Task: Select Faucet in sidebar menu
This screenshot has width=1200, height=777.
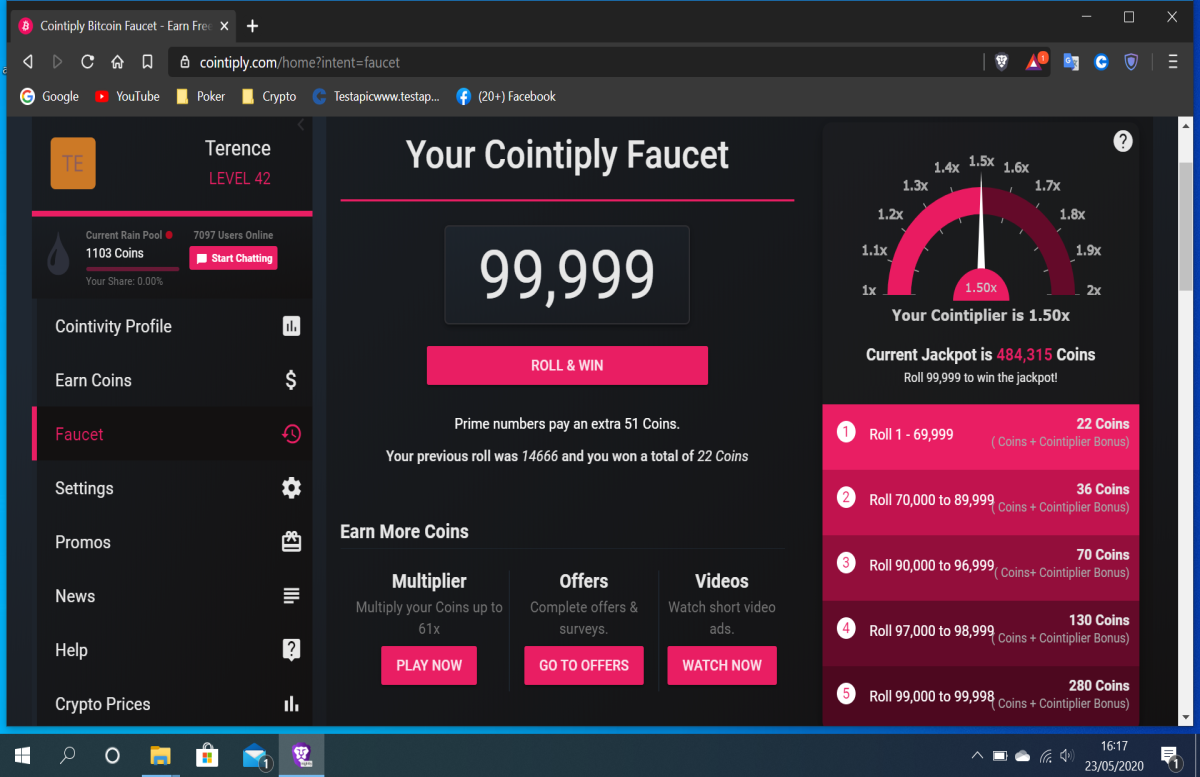Action: coord(174,434)
